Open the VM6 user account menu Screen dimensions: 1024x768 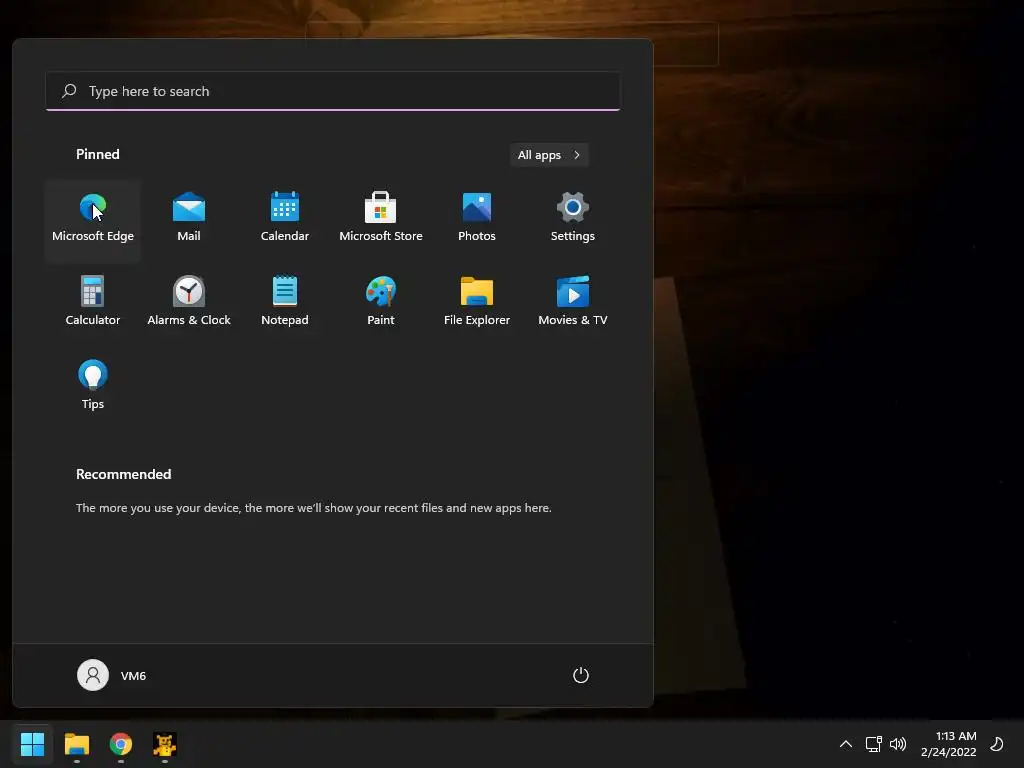[x=112, y=675]
